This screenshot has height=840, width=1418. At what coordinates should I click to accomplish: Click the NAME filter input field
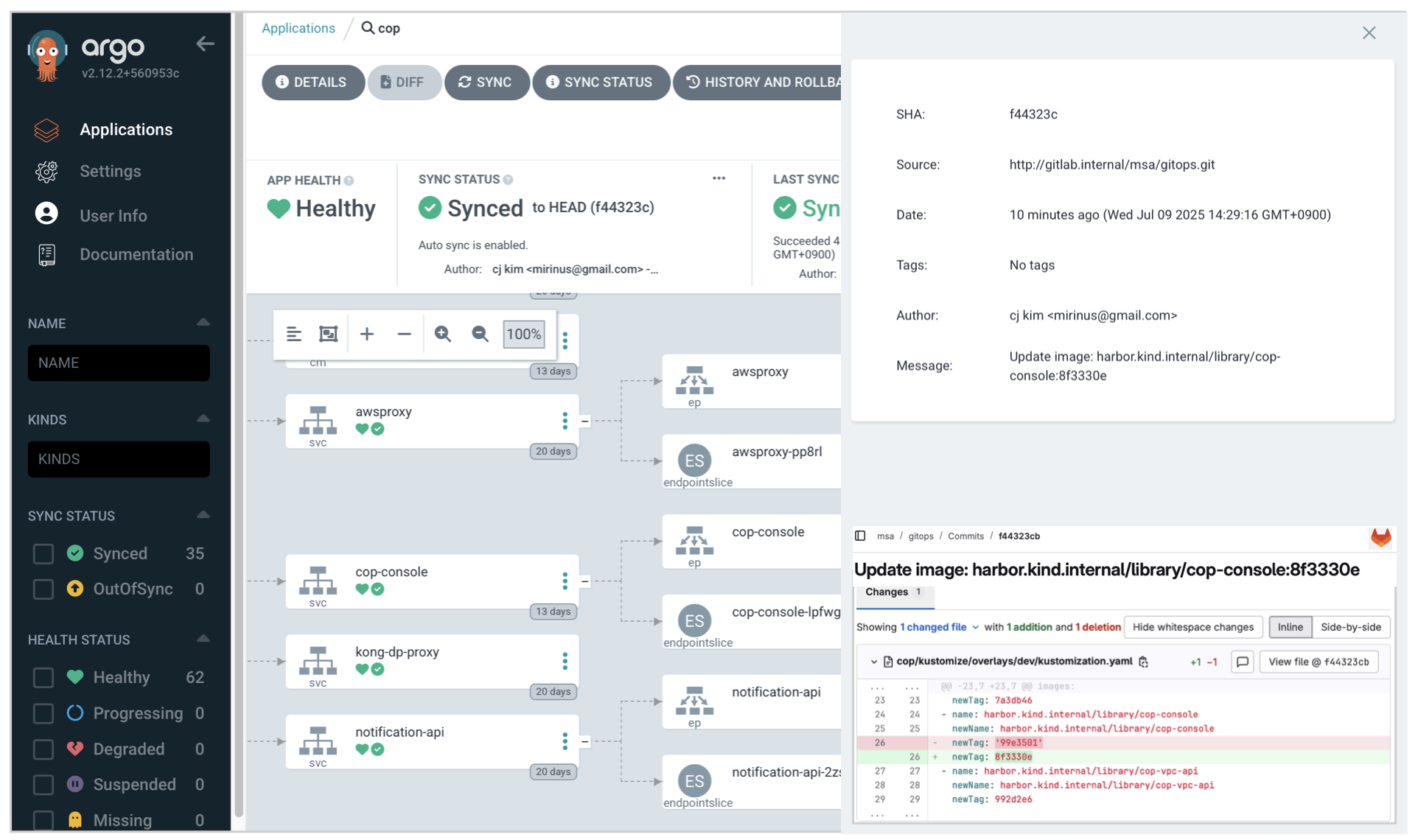coord(119,363)
